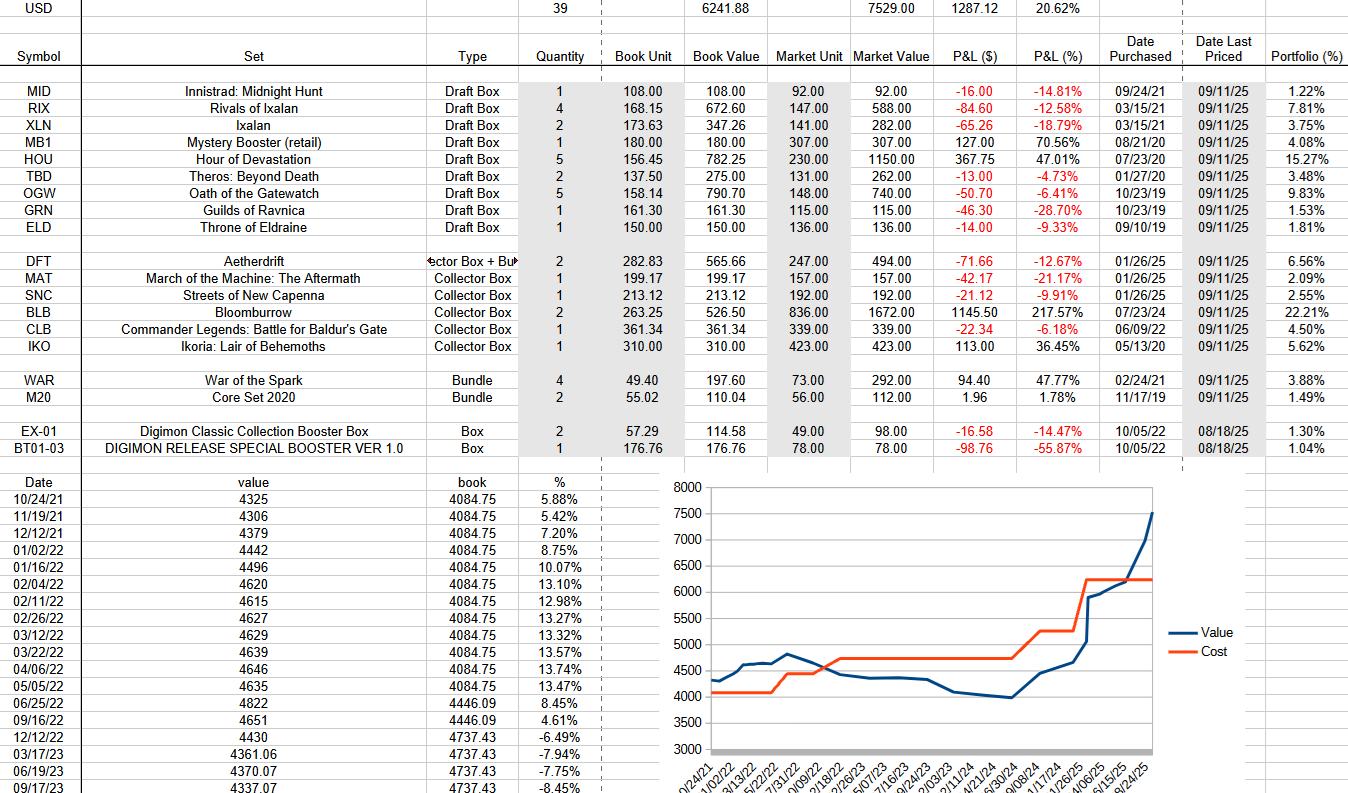Click the "Core Set 2020" set cell

coord(254,397)
